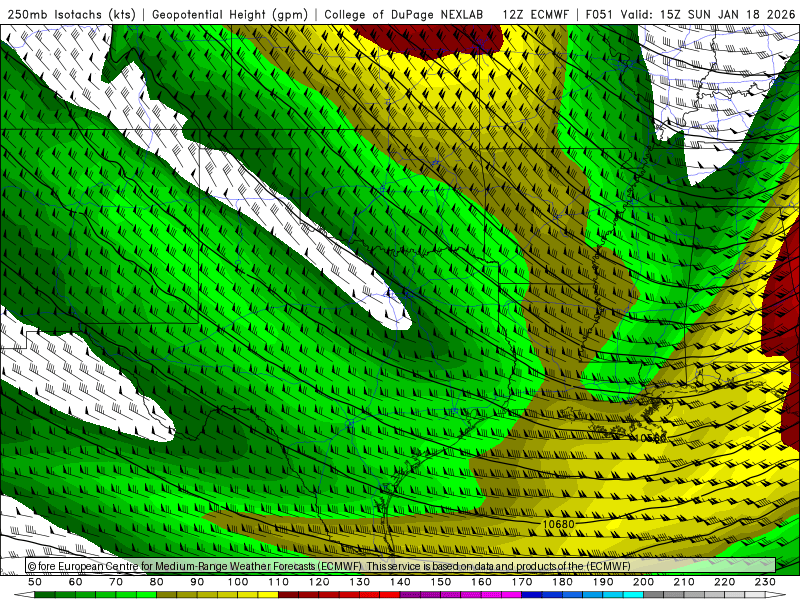Viewport: 800px width, 600px height.
Task: Click the 80 legend value
Action: pyautogui.click(x=157, y=582)
